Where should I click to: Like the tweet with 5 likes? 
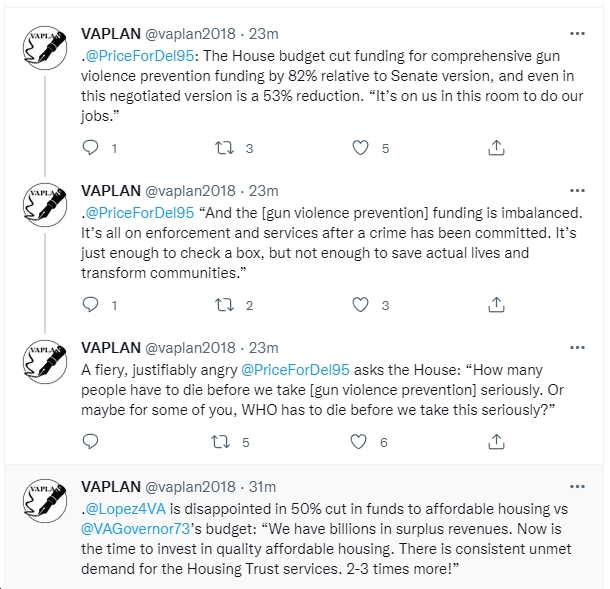pyautogui.click(x=360, y=148)
